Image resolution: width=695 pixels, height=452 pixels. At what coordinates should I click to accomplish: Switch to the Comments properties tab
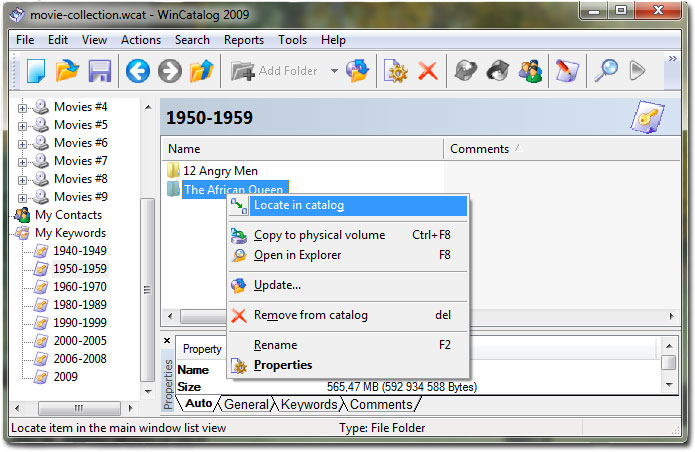381,404
